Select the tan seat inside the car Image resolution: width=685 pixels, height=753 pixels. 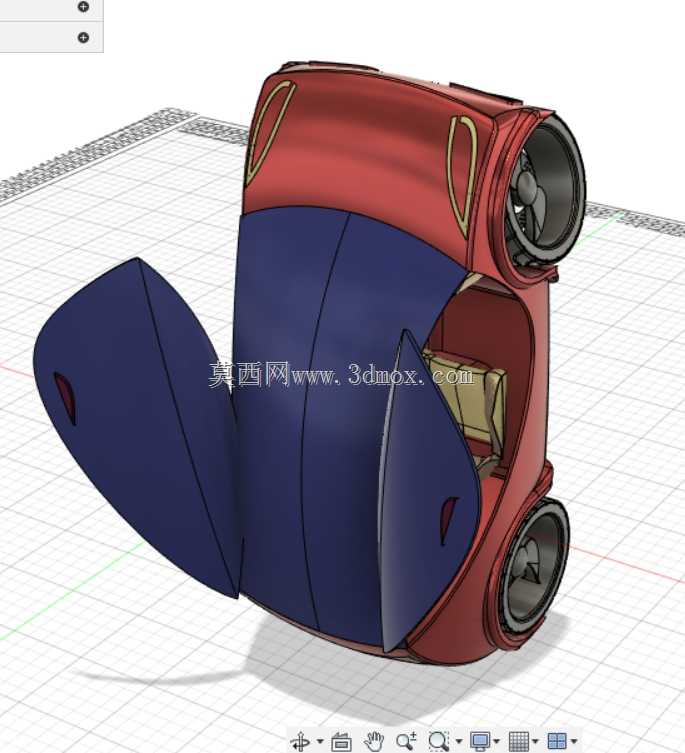471,403
